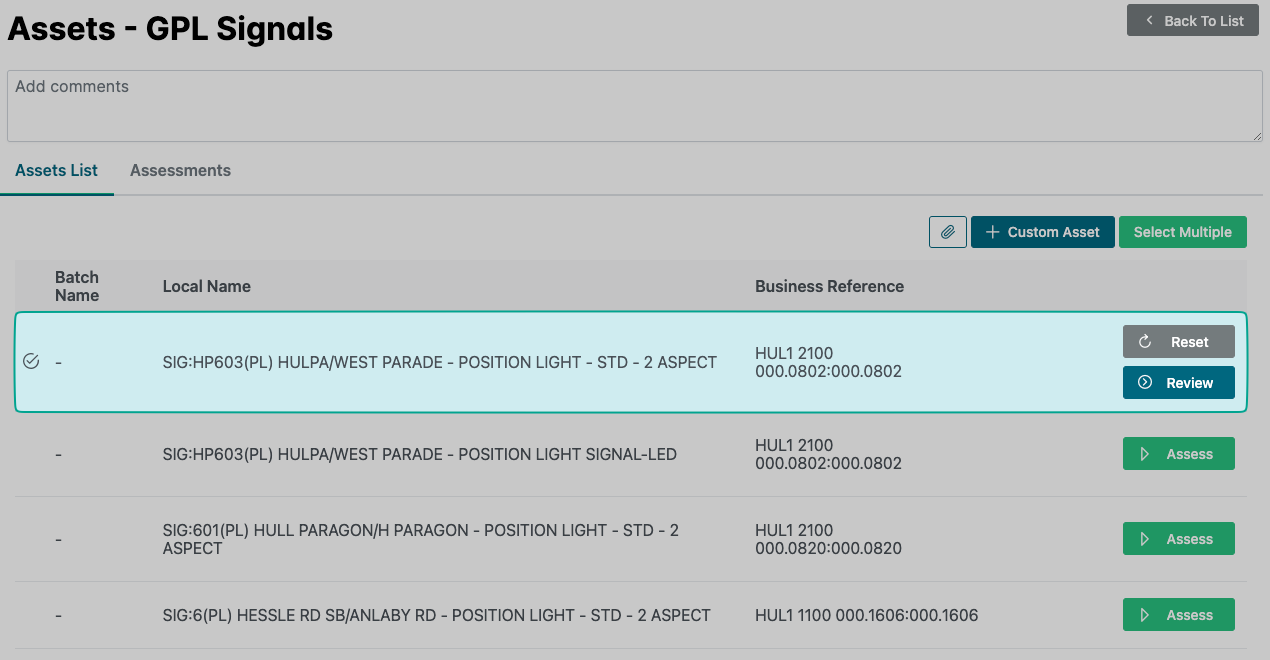The image size is (1270, 660).
Task: Review the HP603(PL) STD 2 ASPECT asset
Action: click(x=1178, y=383)
